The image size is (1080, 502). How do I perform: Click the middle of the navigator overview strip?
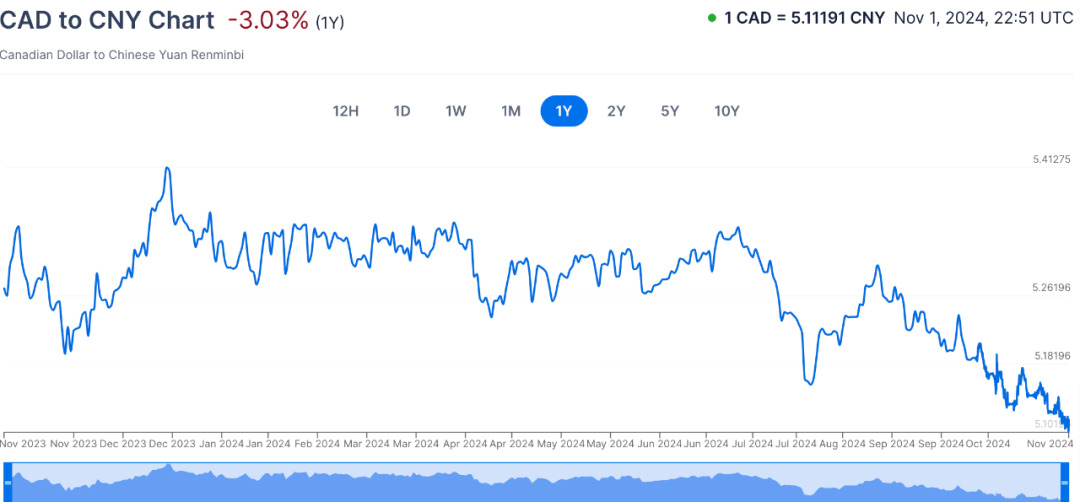click(540, 483)
